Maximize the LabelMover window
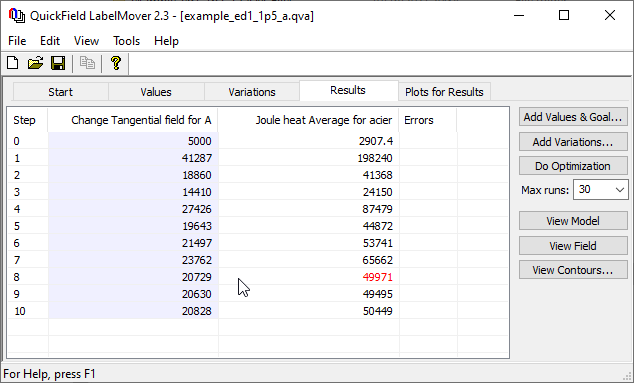This screenshot has width=634, height=383. pyautogui.click(x=564, y=15)
